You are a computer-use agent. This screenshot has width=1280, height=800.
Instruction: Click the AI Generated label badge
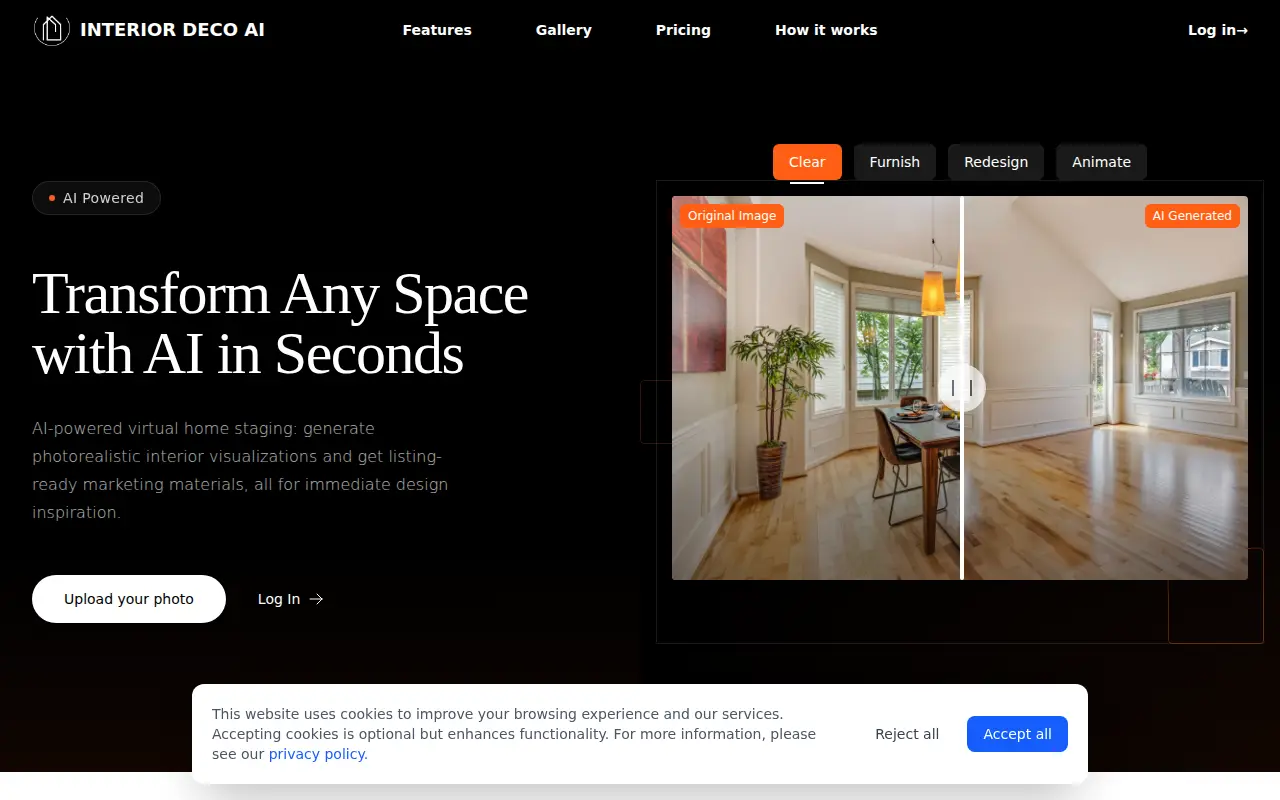(1192, 216)
